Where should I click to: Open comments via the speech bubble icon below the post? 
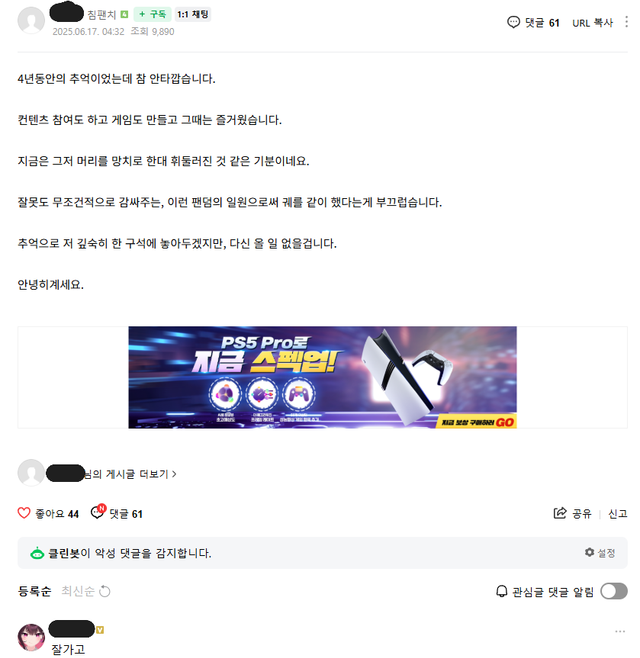click(97, 512)
